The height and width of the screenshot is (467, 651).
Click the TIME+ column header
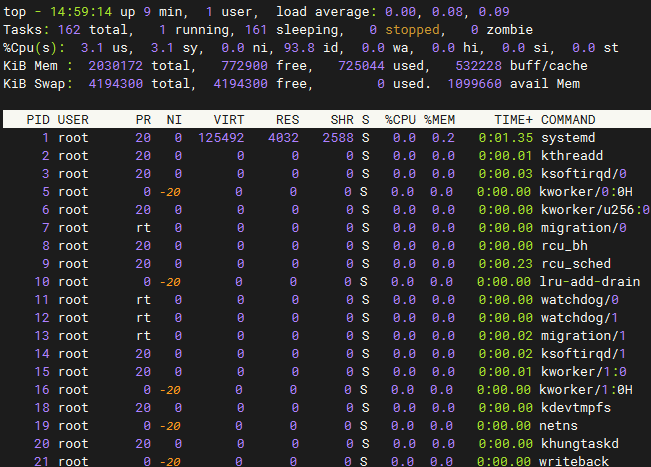point(513,120)
